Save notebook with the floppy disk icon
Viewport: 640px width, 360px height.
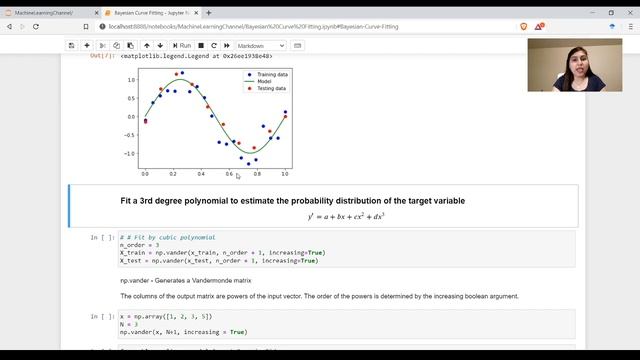[x=71, y=46]
